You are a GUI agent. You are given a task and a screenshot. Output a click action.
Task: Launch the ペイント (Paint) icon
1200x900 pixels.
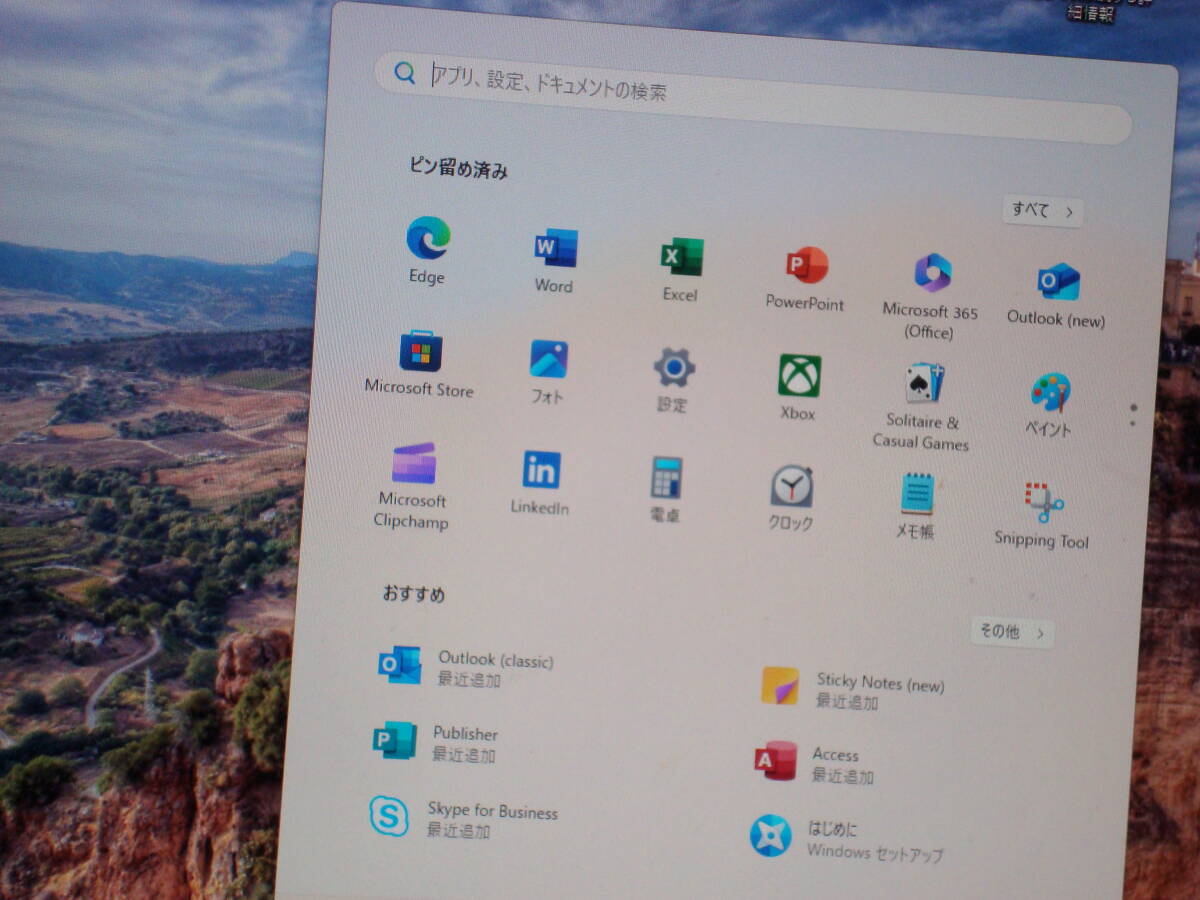pyautogui.click(x=1050, y=393)
